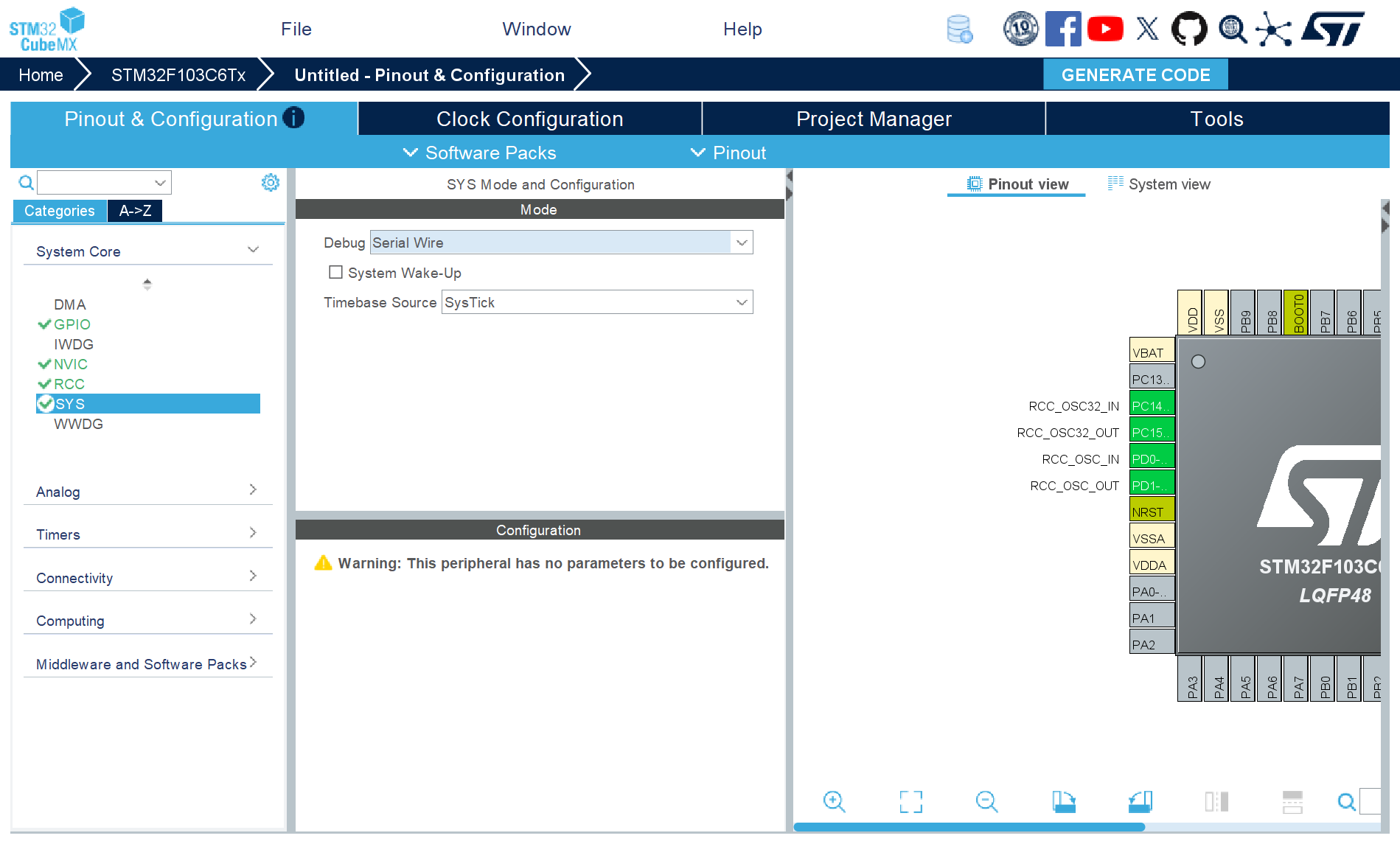Select DMA in System Core list
This screenshot has width=1400, height=844.
point(70,304)
